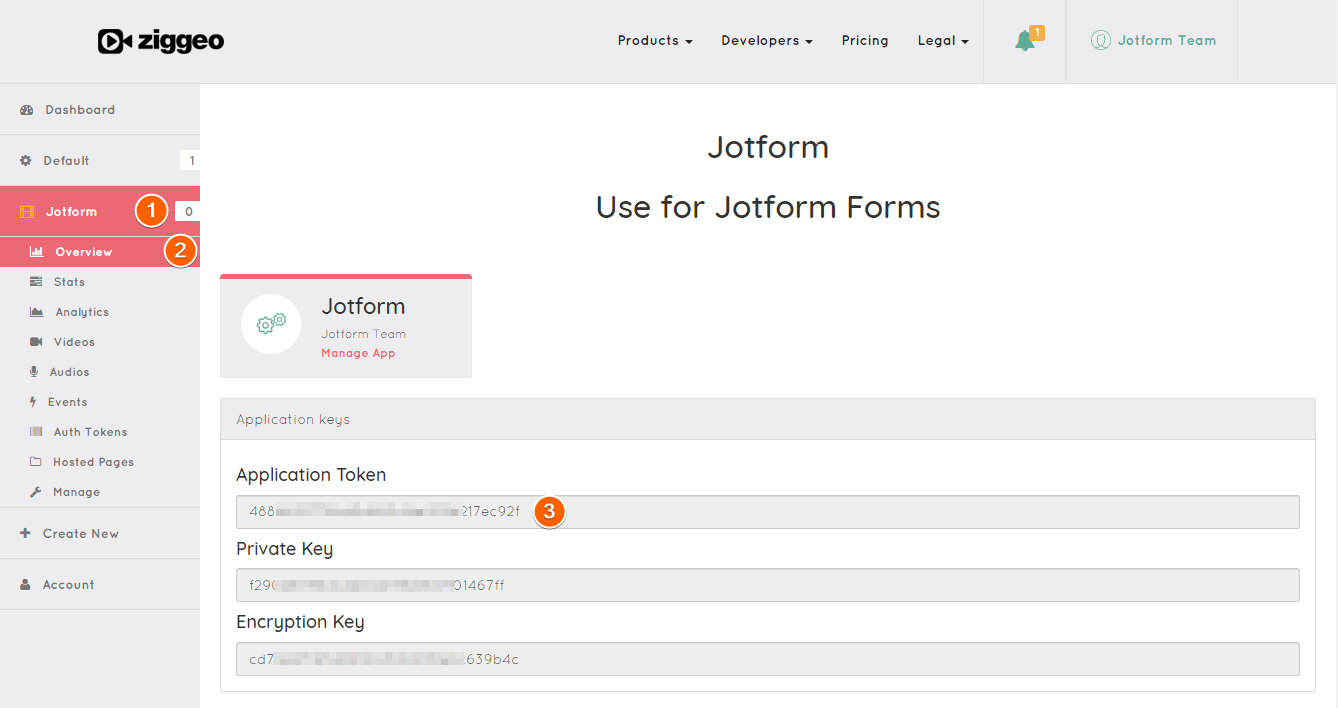Click the Ziggeo logo
The width and height of the screenshot is (1338, 708).
coord(161,41)
